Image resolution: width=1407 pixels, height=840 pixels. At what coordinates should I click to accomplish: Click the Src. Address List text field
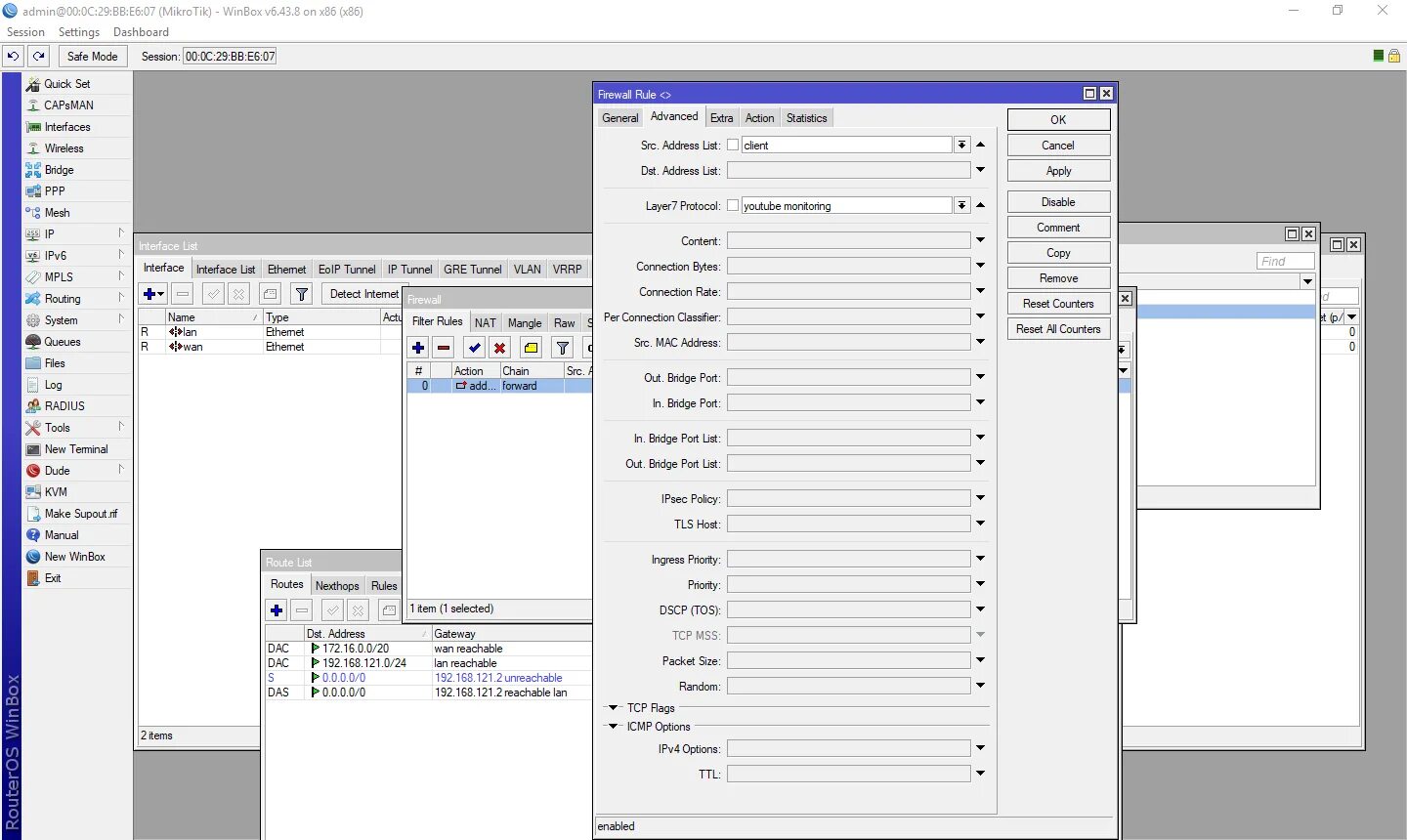click(846, 146)
